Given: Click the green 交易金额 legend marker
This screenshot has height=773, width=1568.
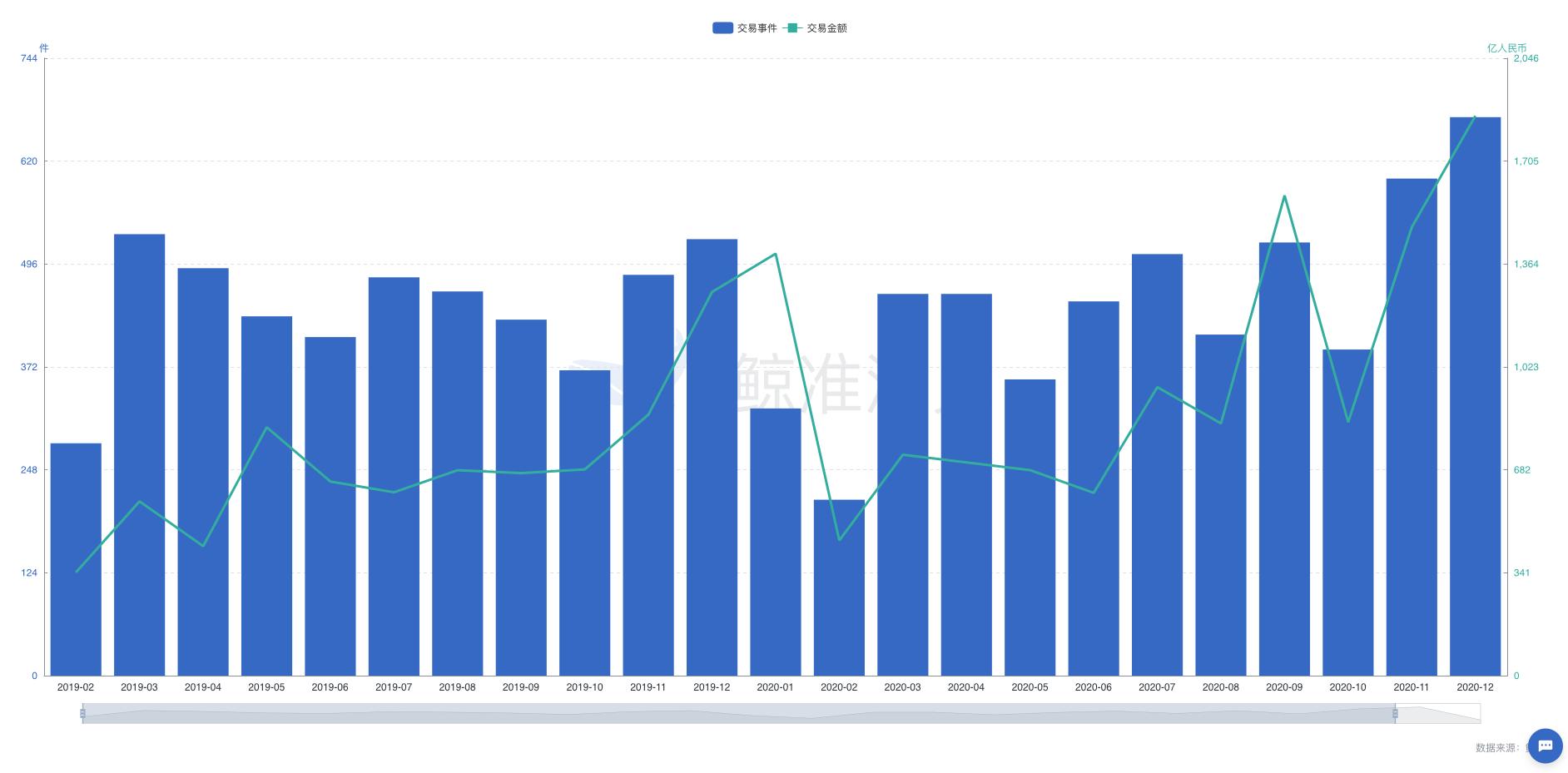Looking at the screenshot, I should pos(791,27).
